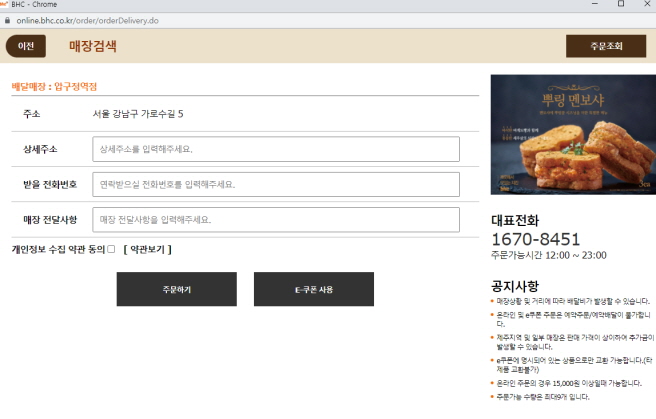Select the 매장 전달사항 message field
Viewport: 656px width, 419px height.
tap(276, 220)
